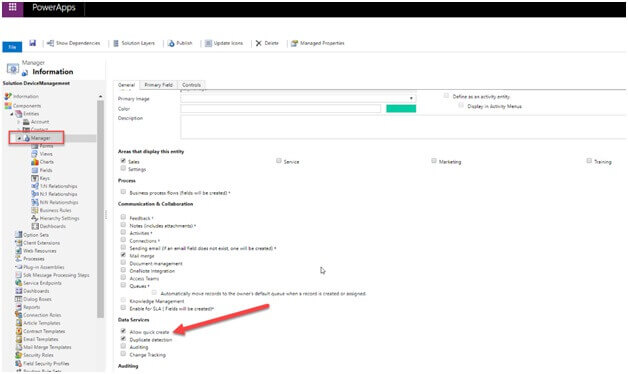Click into the Description text area
The image size is (628, 374).
pyautogui.click(x=403, y=127)
